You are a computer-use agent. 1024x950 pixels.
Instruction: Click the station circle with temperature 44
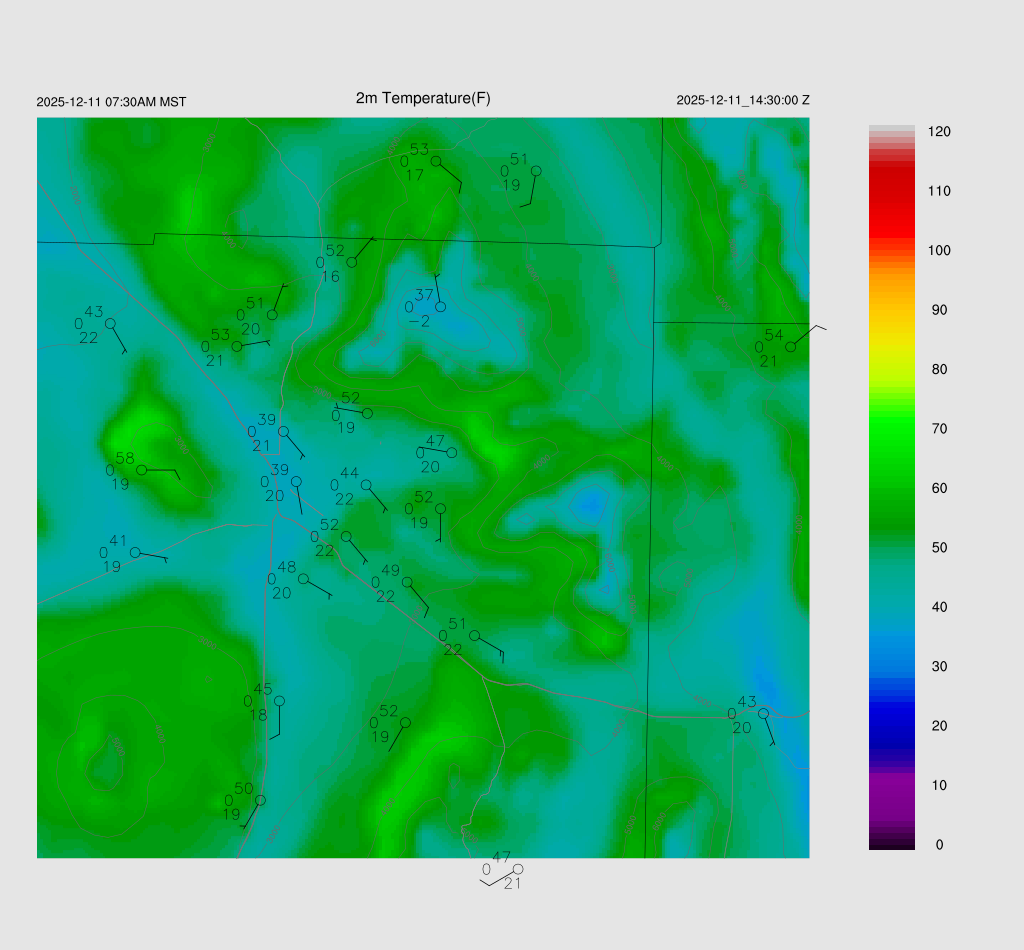tap(366, 484)
